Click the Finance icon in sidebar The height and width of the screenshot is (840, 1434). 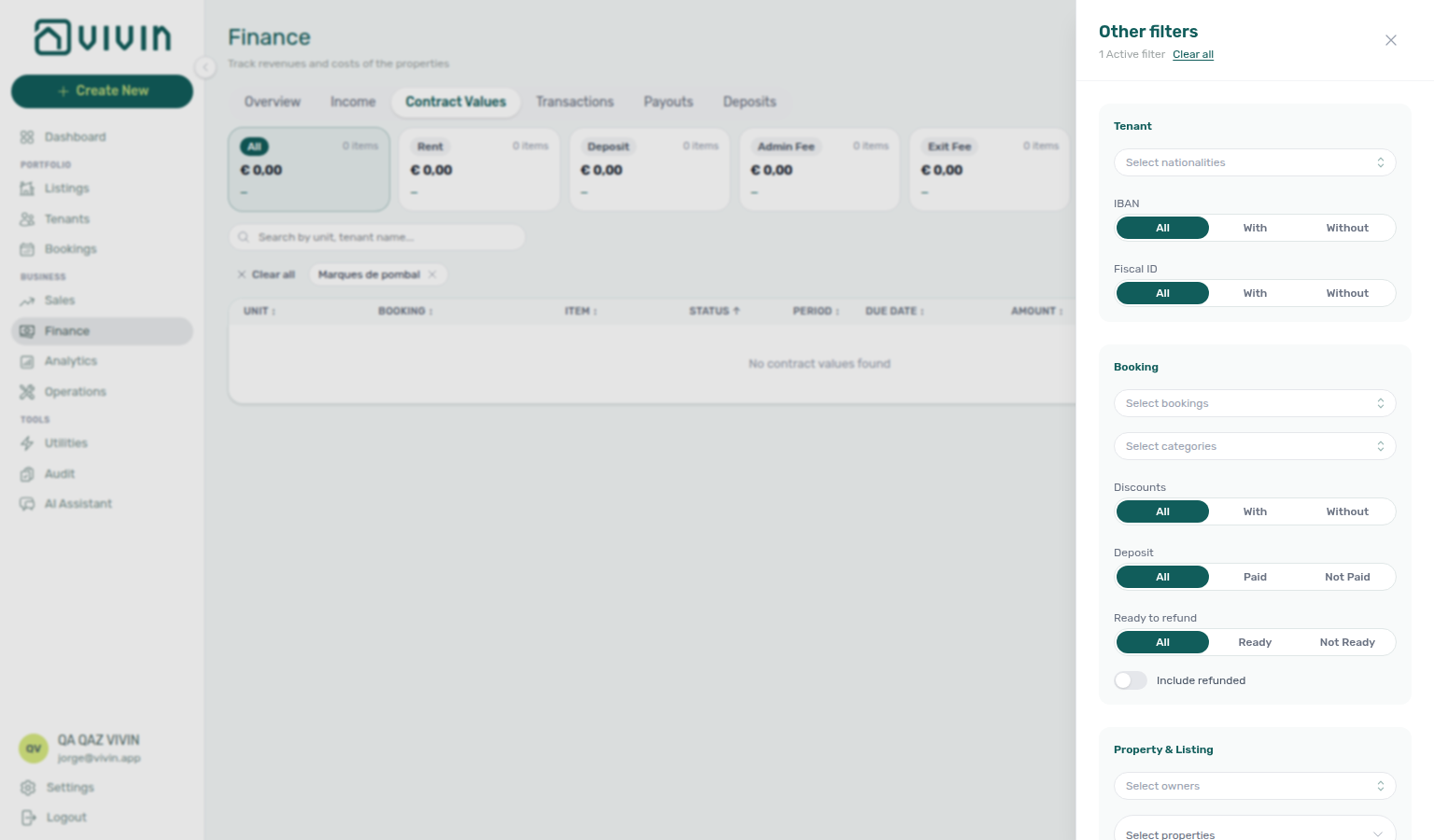coord(27,331)
